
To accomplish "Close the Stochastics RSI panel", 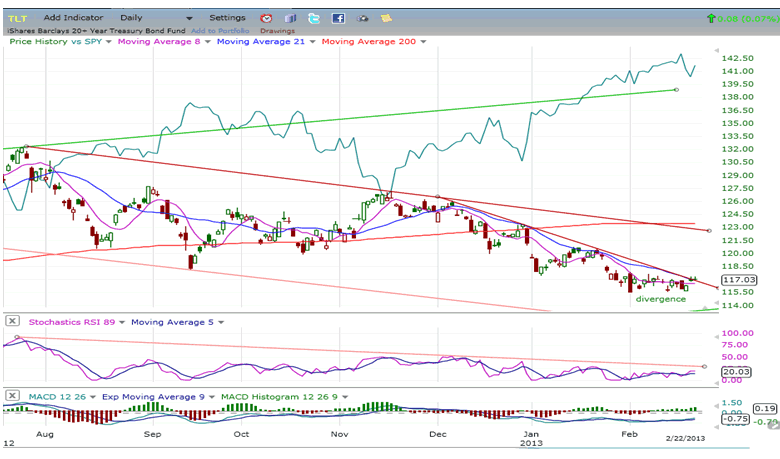I will (x=12, y=321).
